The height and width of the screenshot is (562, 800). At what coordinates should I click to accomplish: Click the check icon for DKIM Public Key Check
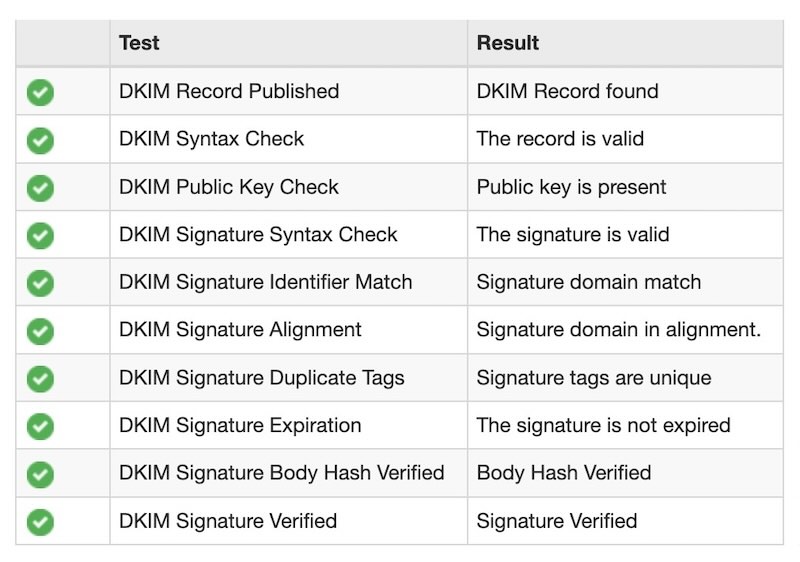pos(40,188)
